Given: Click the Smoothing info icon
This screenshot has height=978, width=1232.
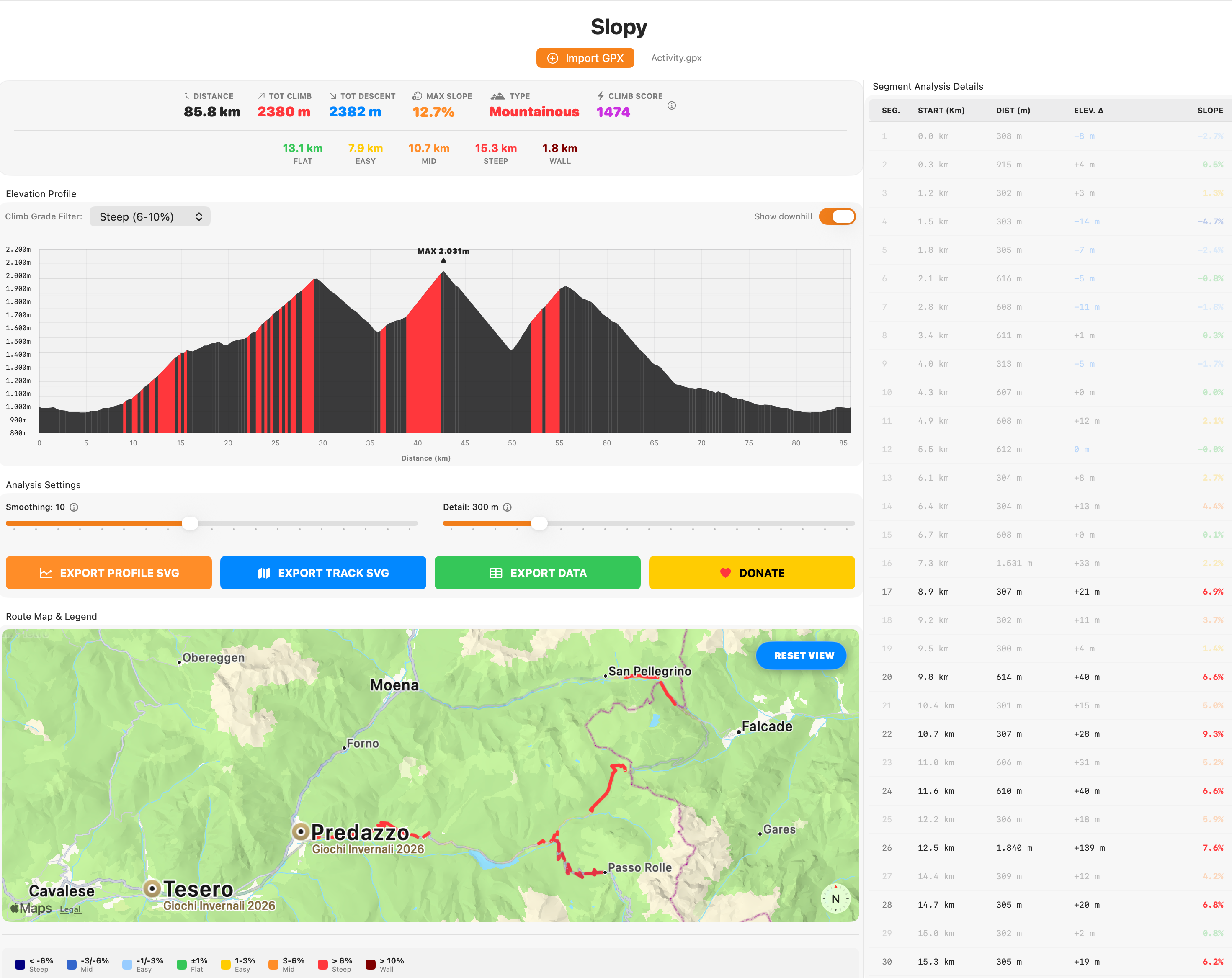Looking at the screenshot, I should click(74, 507).
